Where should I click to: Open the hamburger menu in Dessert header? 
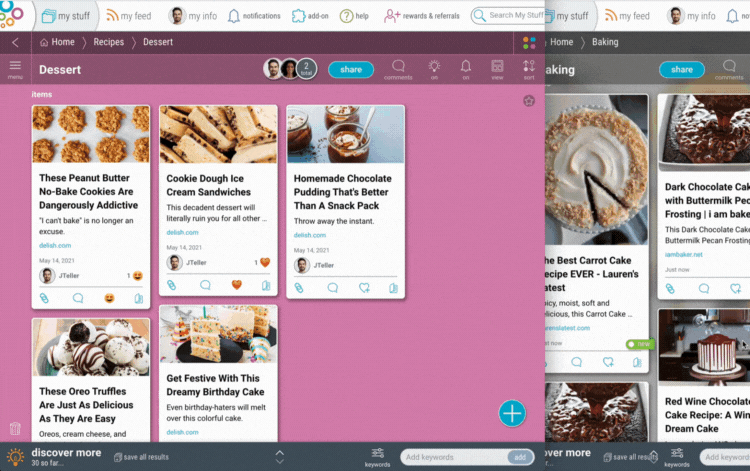click(15, 68)
